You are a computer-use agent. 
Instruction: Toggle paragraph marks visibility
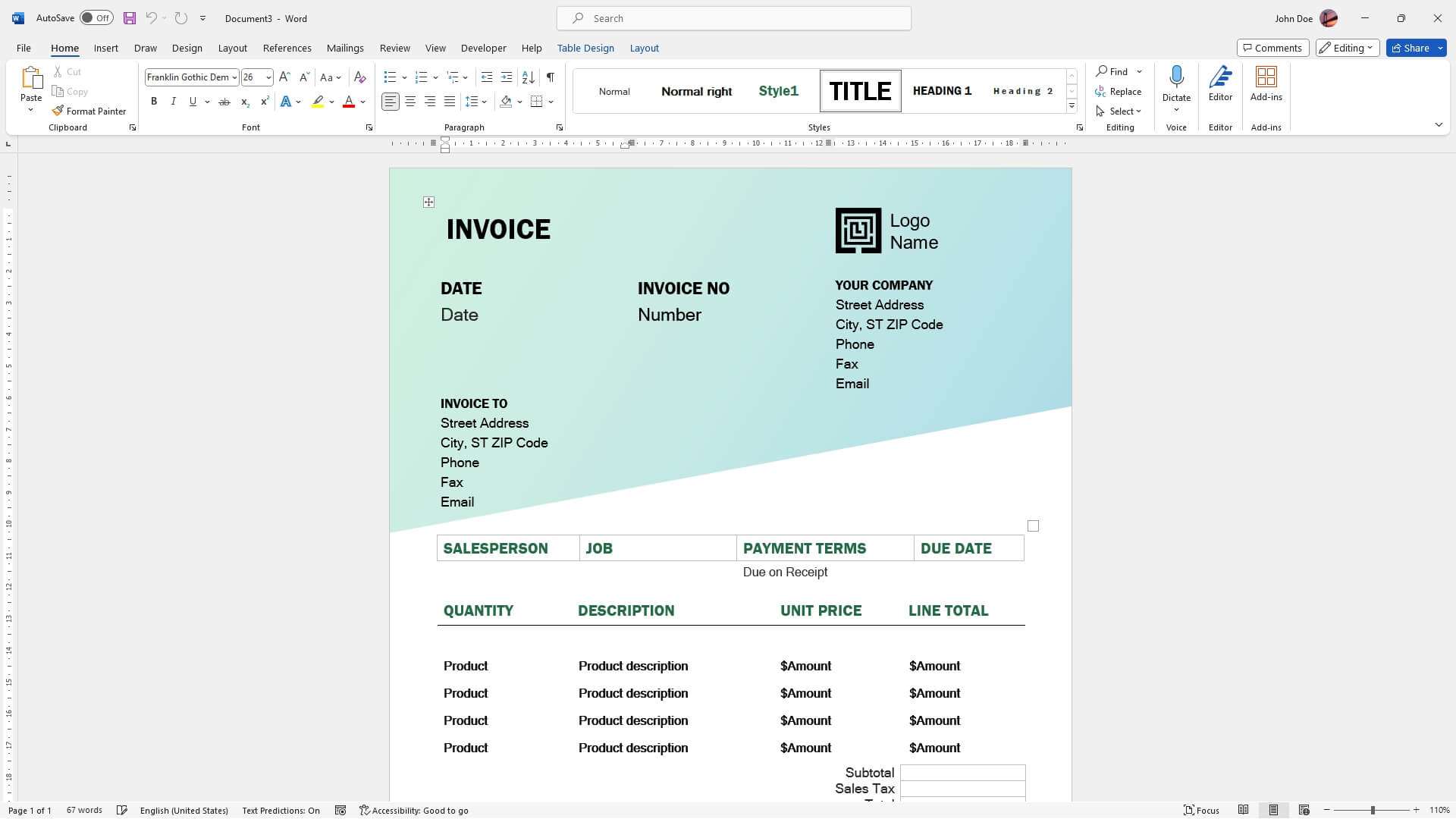click(550, 77)
